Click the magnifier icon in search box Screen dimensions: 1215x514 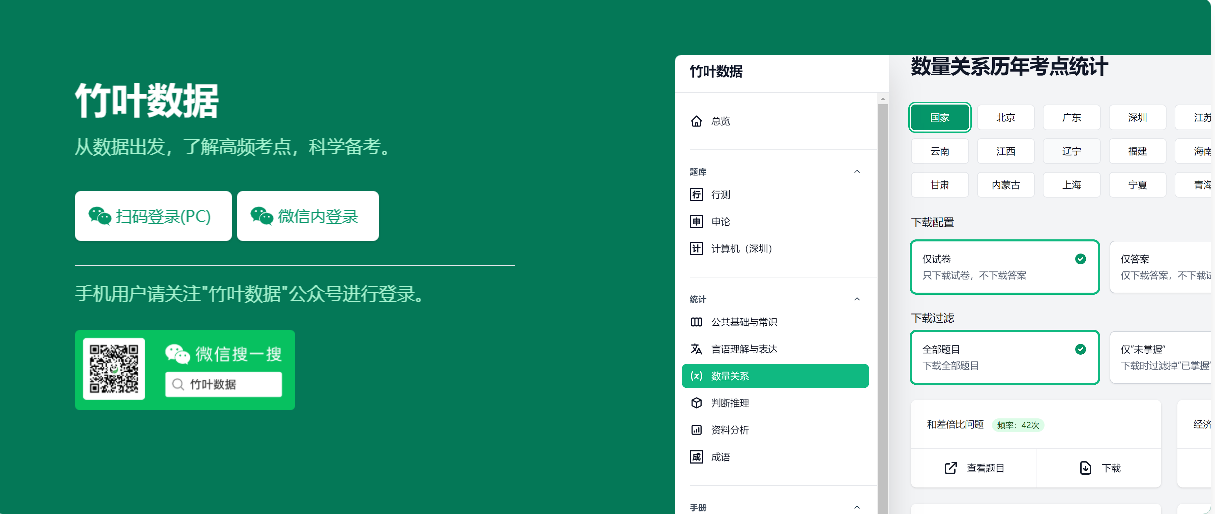coord(178,384)
